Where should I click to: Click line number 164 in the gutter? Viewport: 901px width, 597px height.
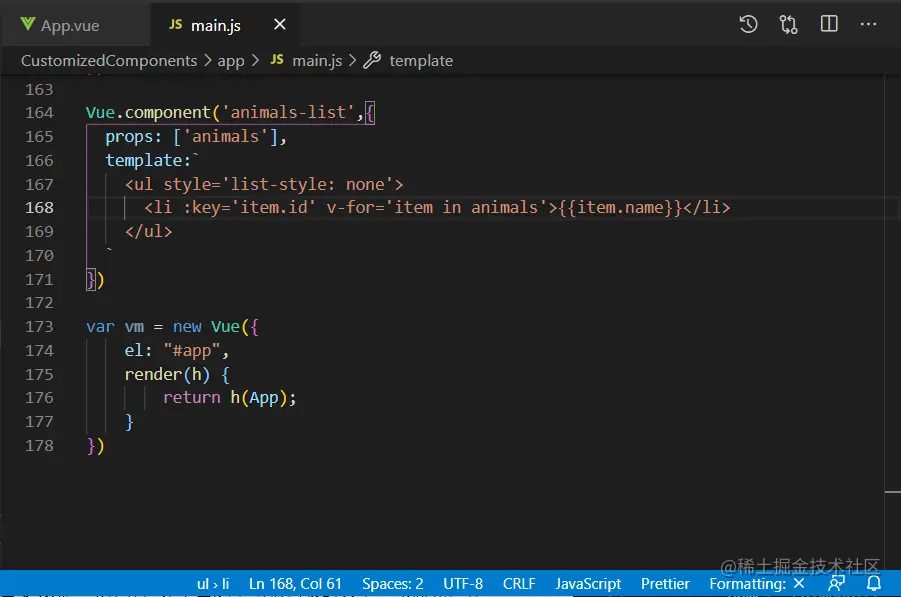tap(39, 113)
